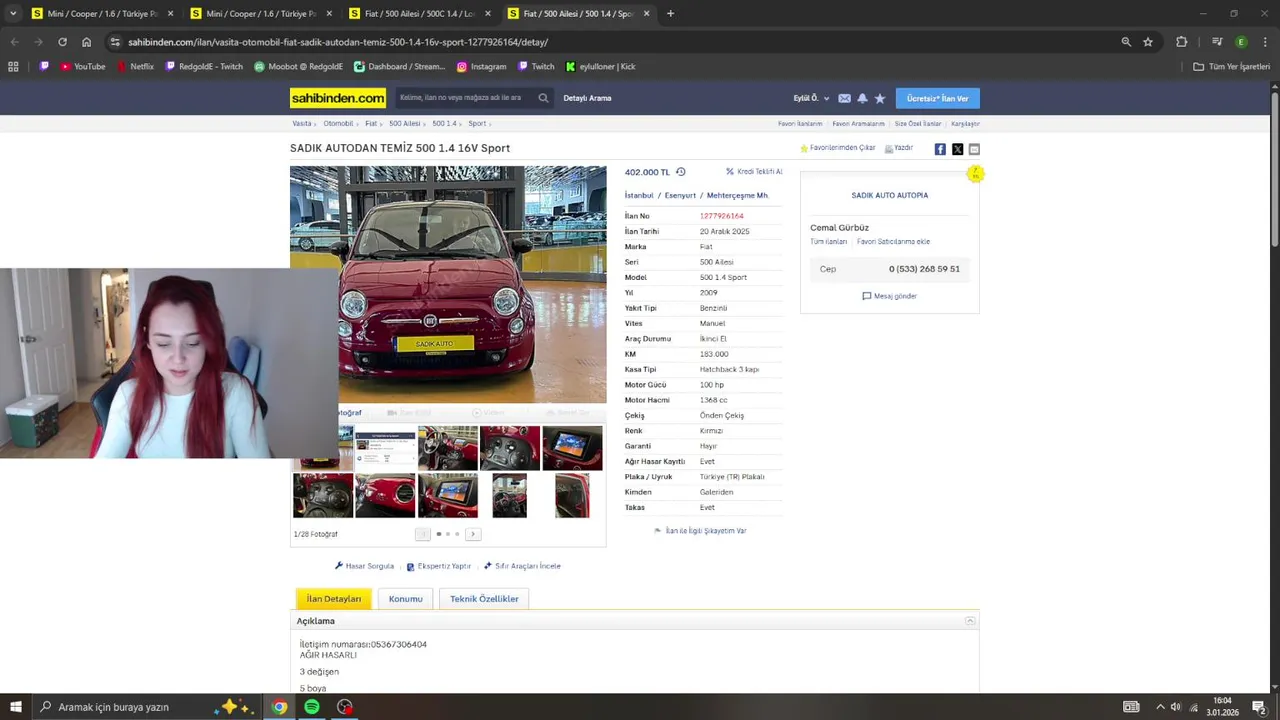Collapse the Açıklama section chevron
The width and height of the screenshot is (1280, 720).
pos(970,621)
